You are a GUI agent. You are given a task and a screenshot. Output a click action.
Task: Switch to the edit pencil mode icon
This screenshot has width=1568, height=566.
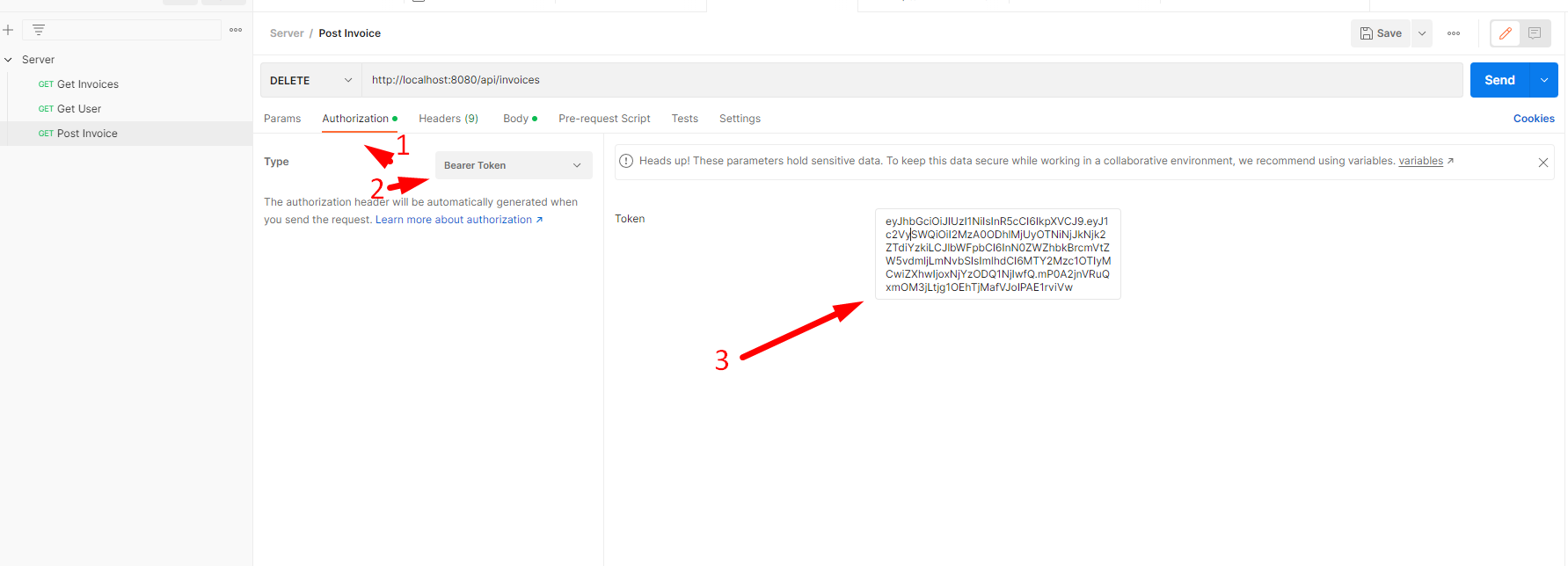pos(1506,33)
